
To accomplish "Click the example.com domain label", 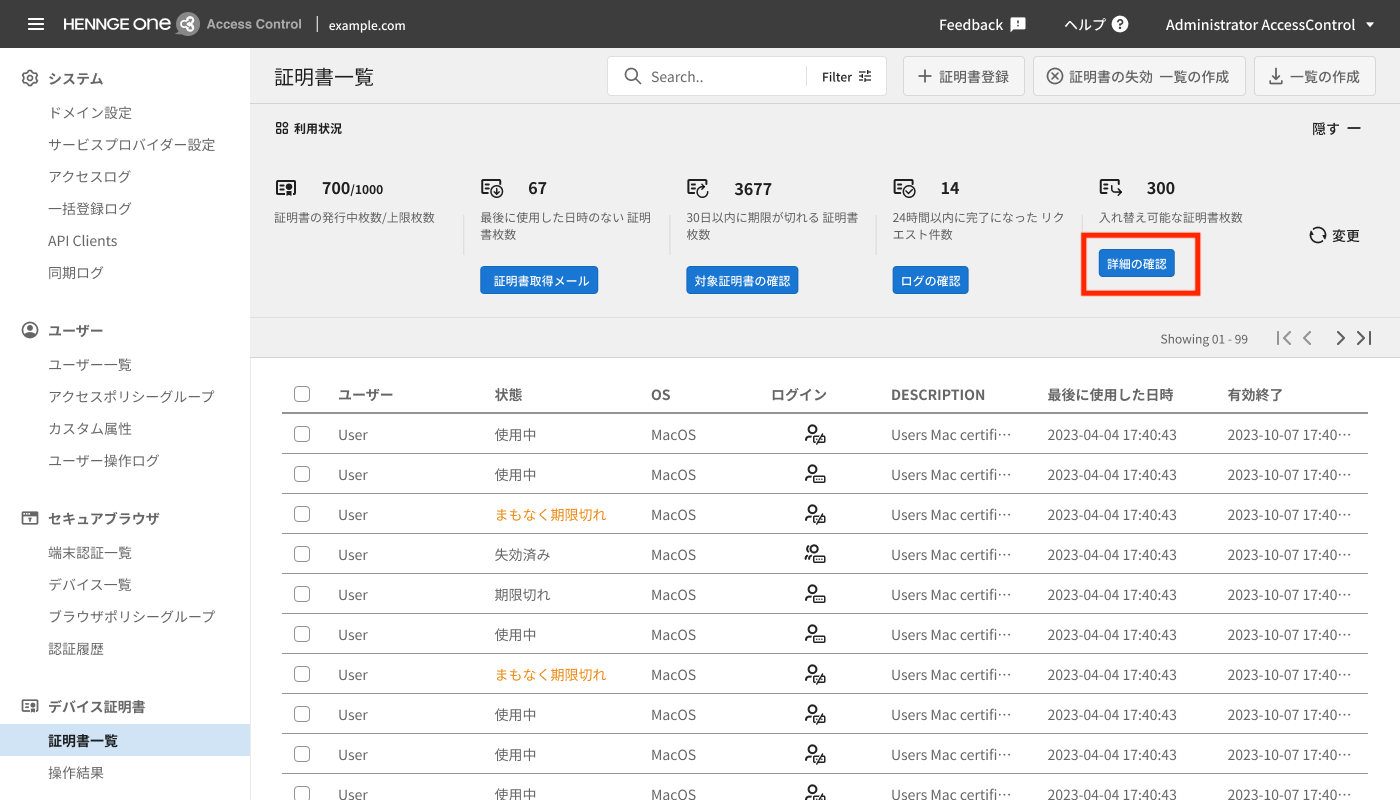I will 367,25.
